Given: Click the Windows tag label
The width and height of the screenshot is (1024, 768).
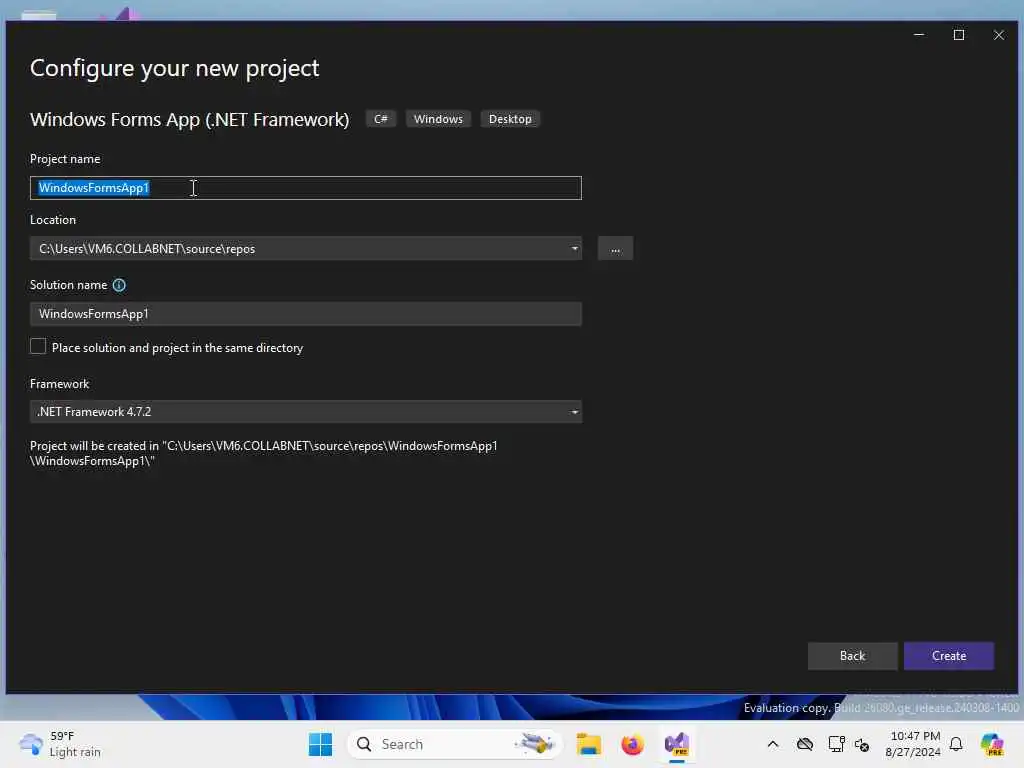Looking at the screenshot, I should [x=438, y=119].
